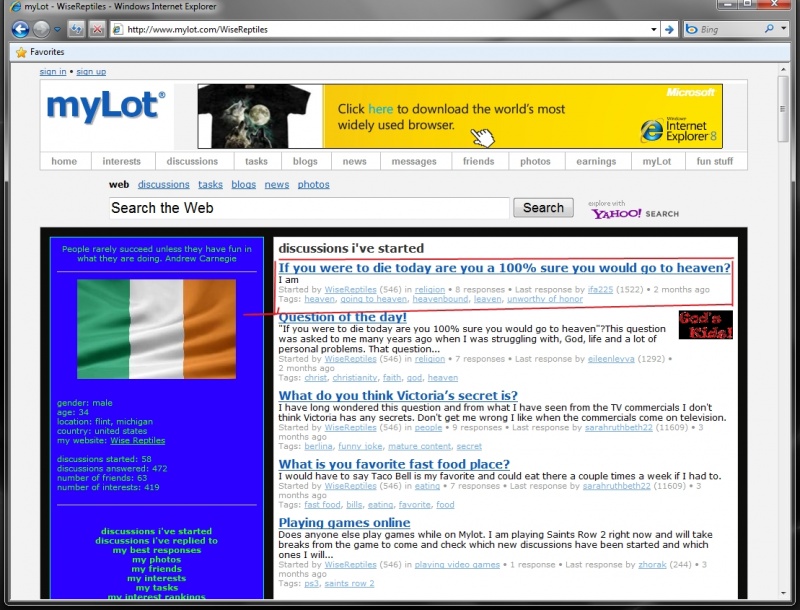Viewport: 800px width, 610px height.
Task: Click the scrollbar down arrow
Action: pyautogui.click(x=783, y=593)
